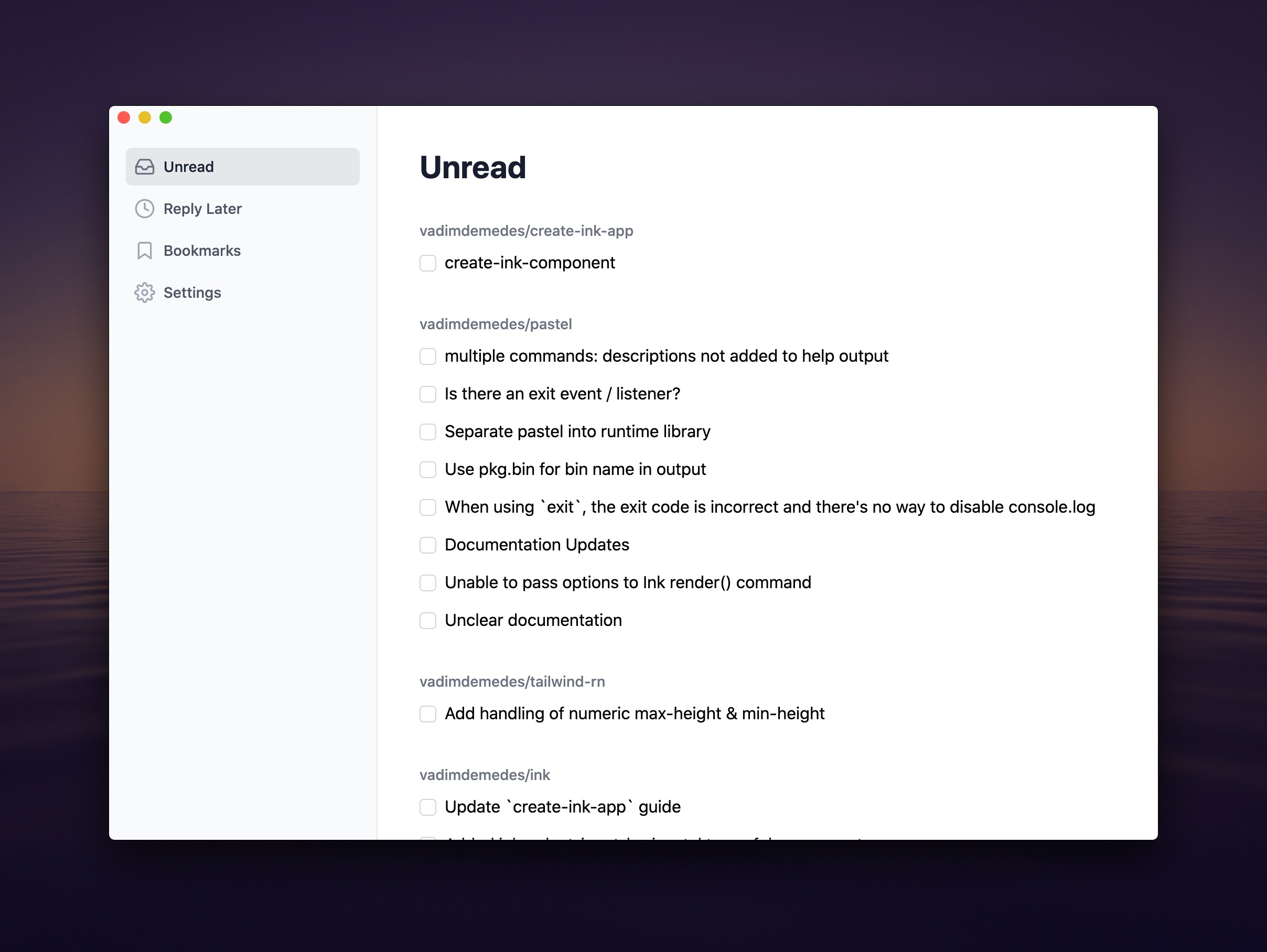Click the Settings gear icon
This screenshot has height=952, width=1267.
pyautogui.click(x=144, y=293)
